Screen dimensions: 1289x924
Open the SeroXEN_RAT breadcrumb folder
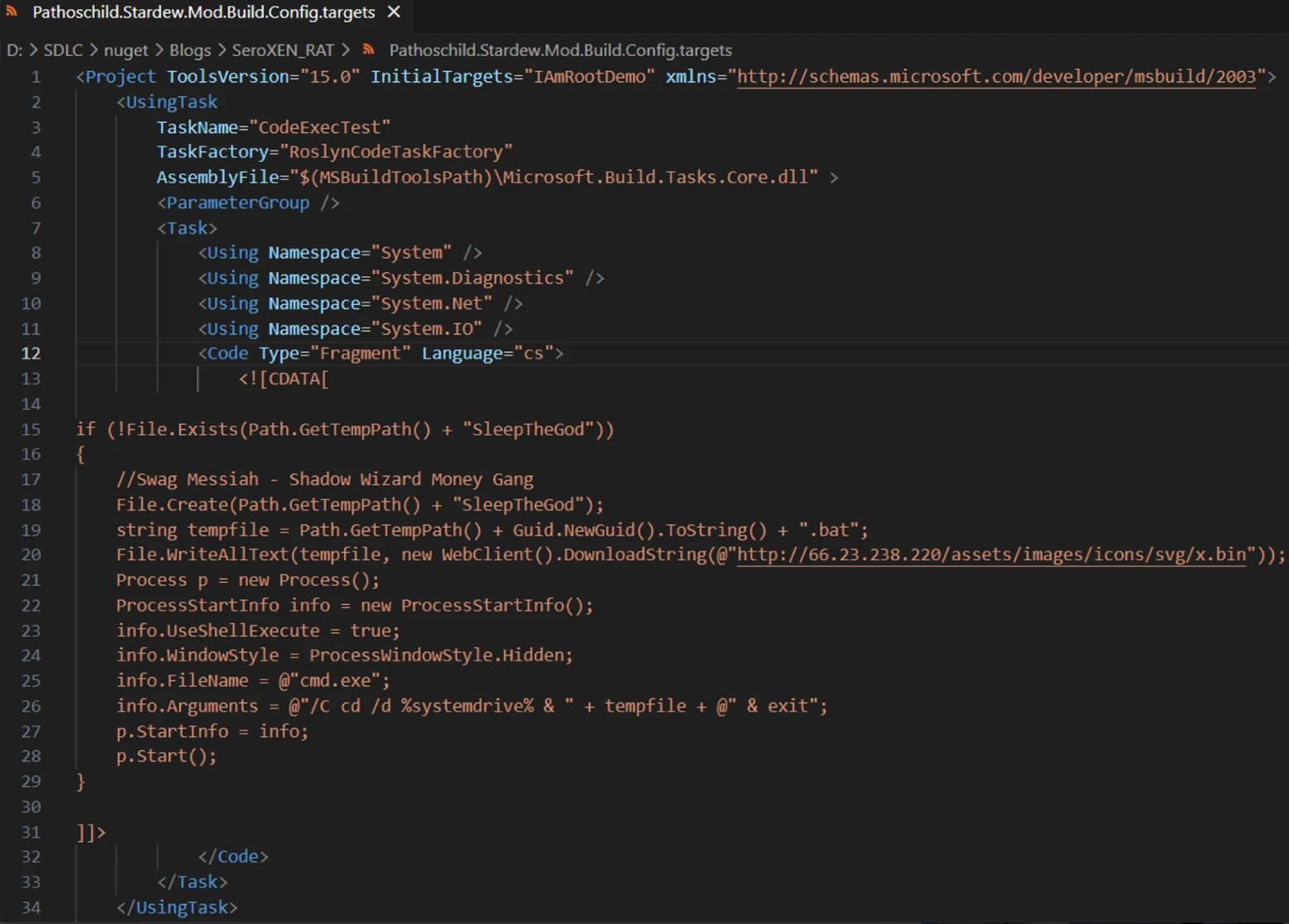coord(283,50)
